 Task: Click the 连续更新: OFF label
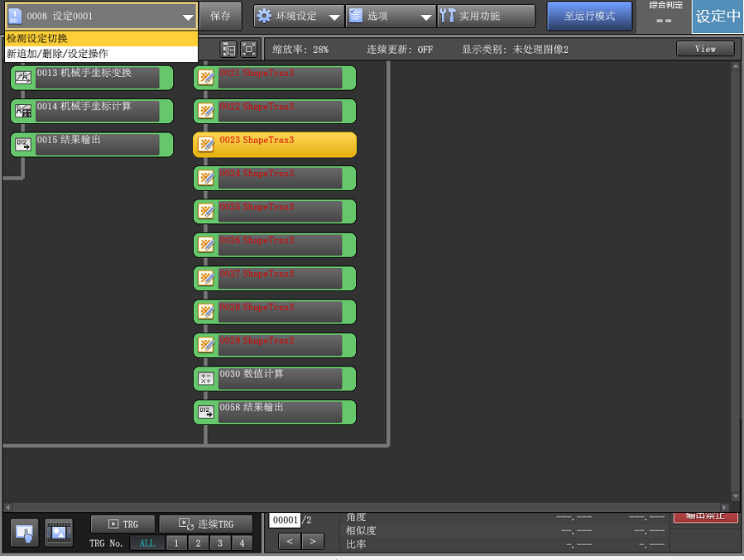[x=400, y=49]
